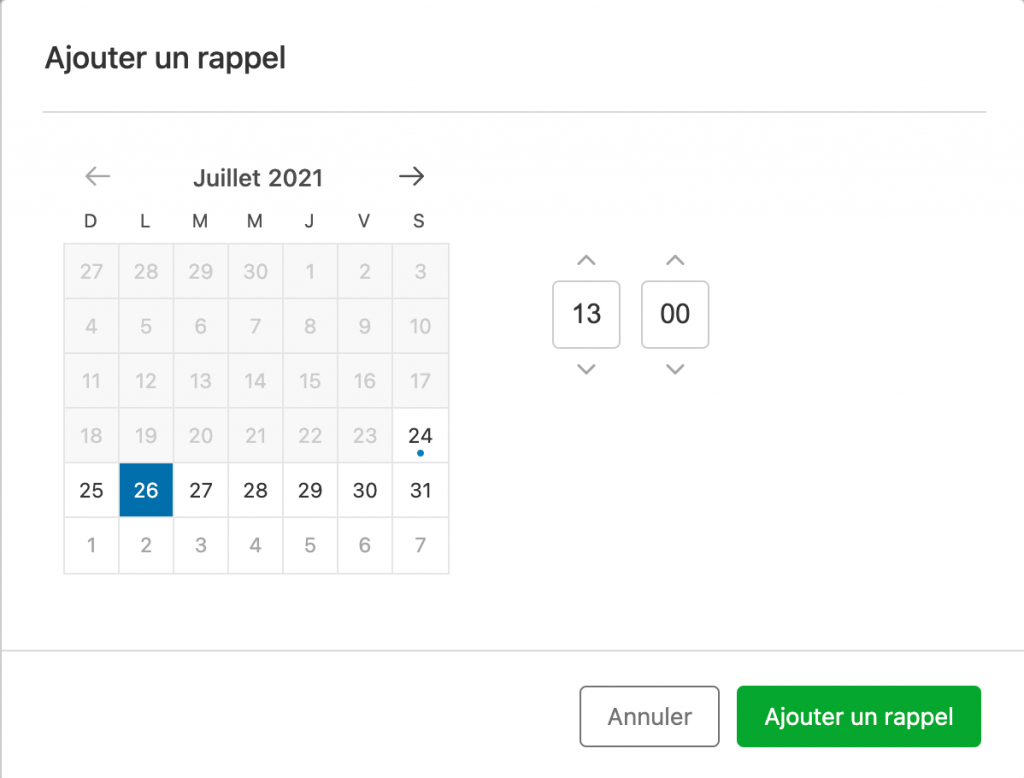
Task: Select August 5 in the last row
Action: pyautogui.click(x=310, y=545)
